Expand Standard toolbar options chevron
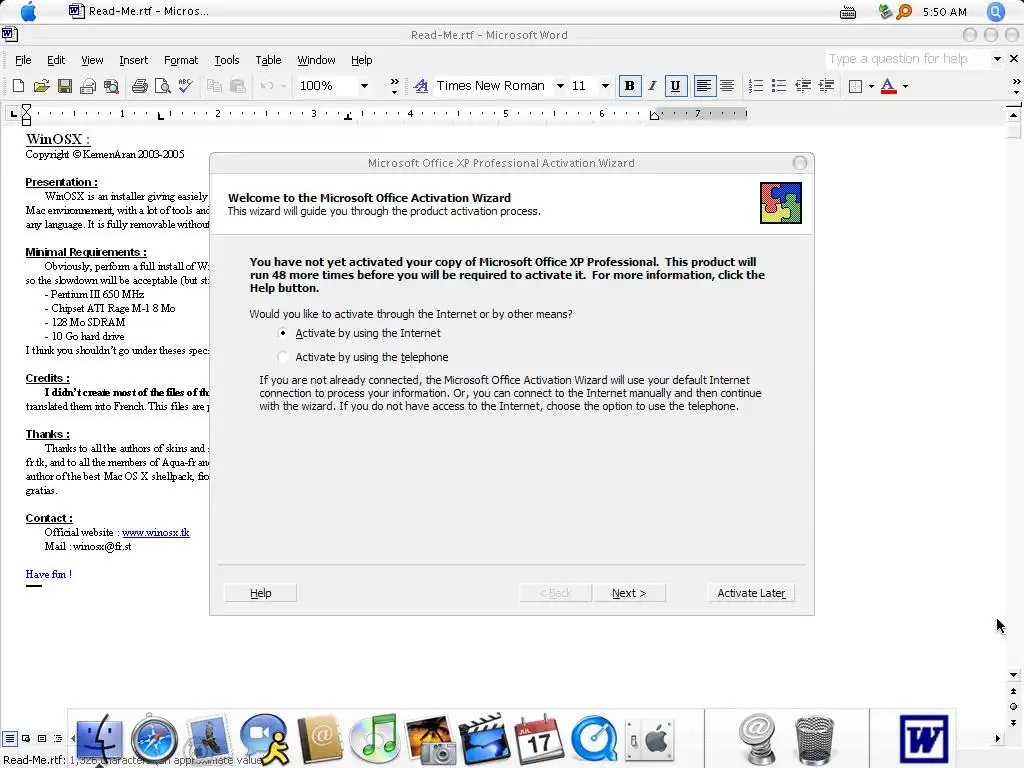 (394, 86)
